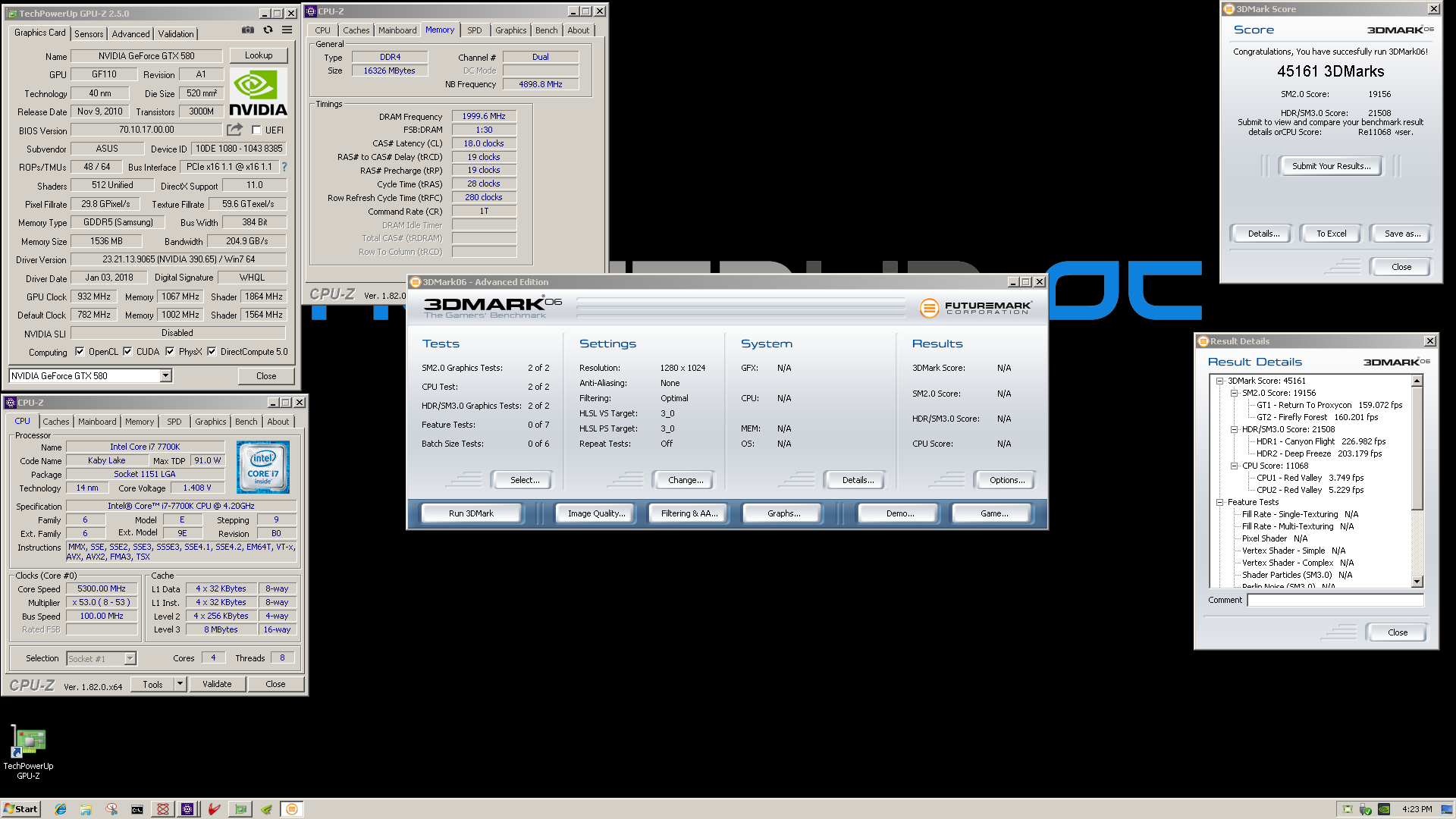
Task: Toggle the UEFI checkbox
Action: click(256, 130)
